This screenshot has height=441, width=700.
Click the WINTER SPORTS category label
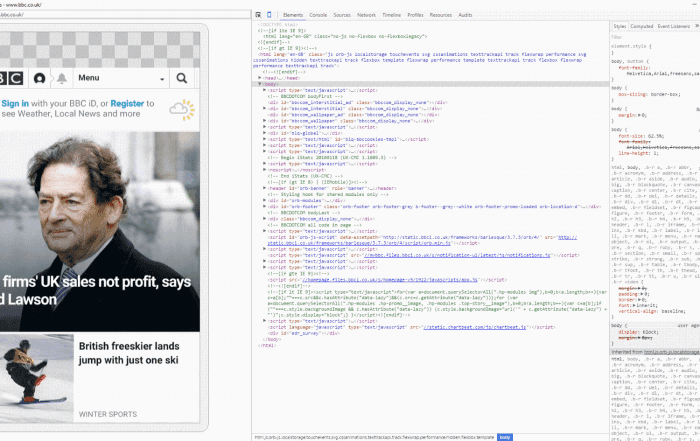tap(108, 414)
